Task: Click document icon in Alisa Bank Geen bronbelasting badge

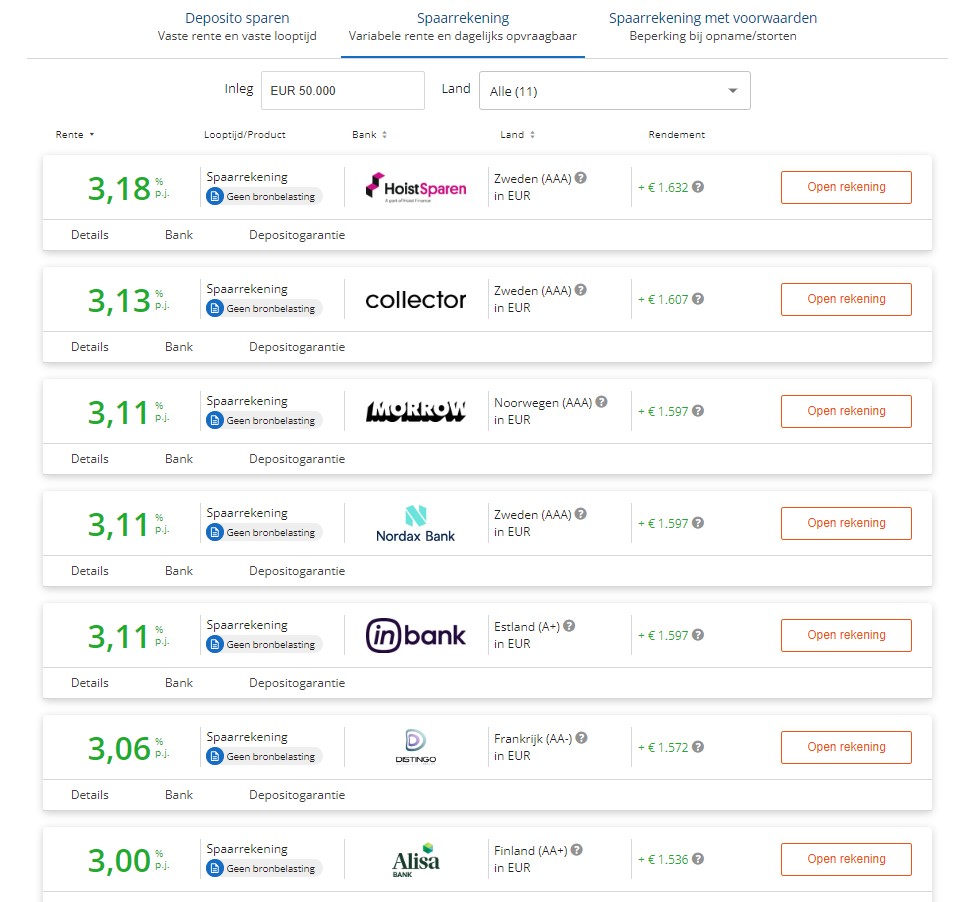Action: 214,869
